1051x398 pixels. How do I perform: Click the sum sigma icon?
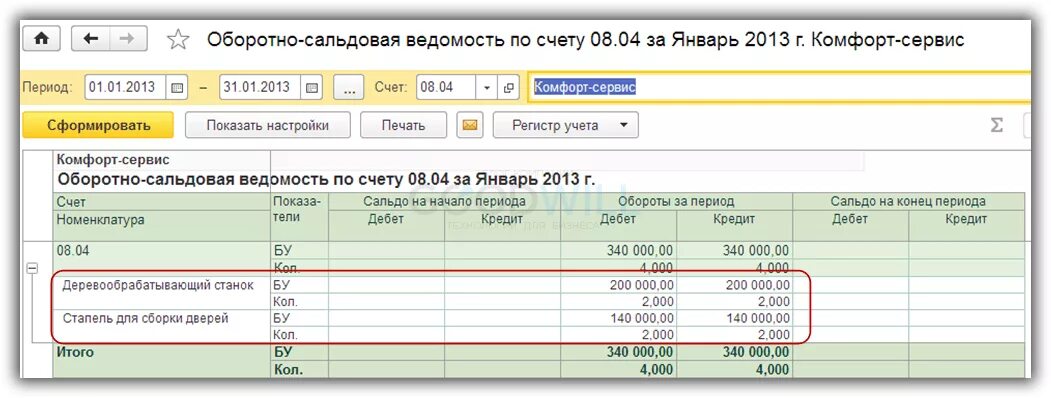(x=997, y=125)
